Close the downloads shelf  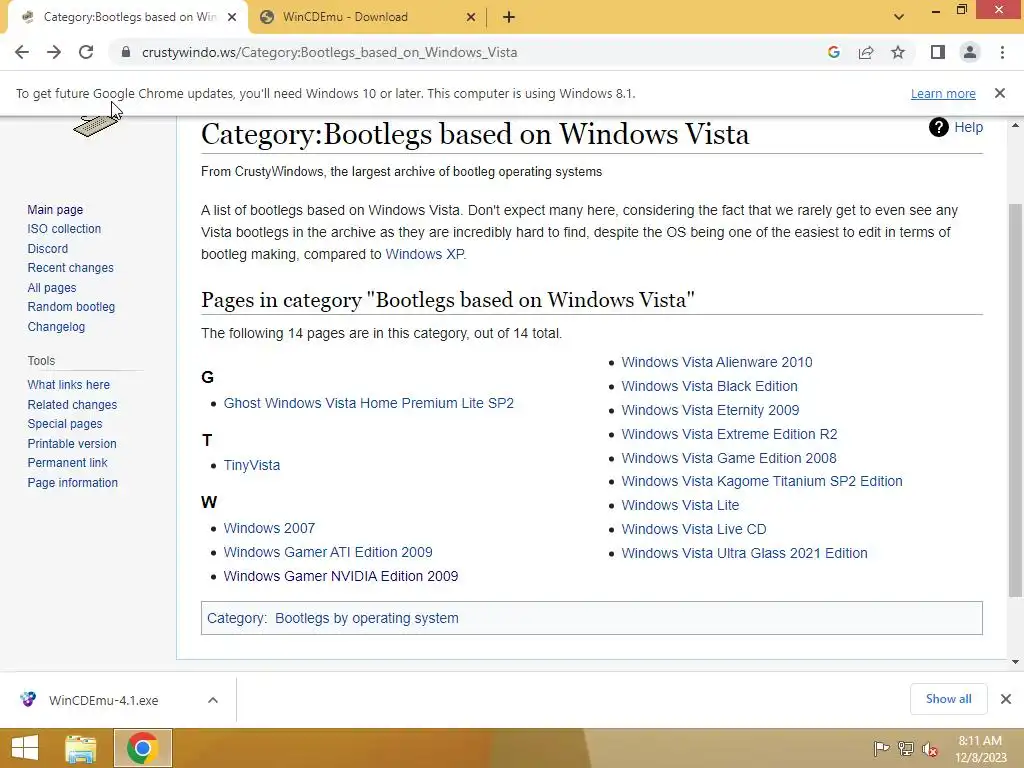point(1006,699)
